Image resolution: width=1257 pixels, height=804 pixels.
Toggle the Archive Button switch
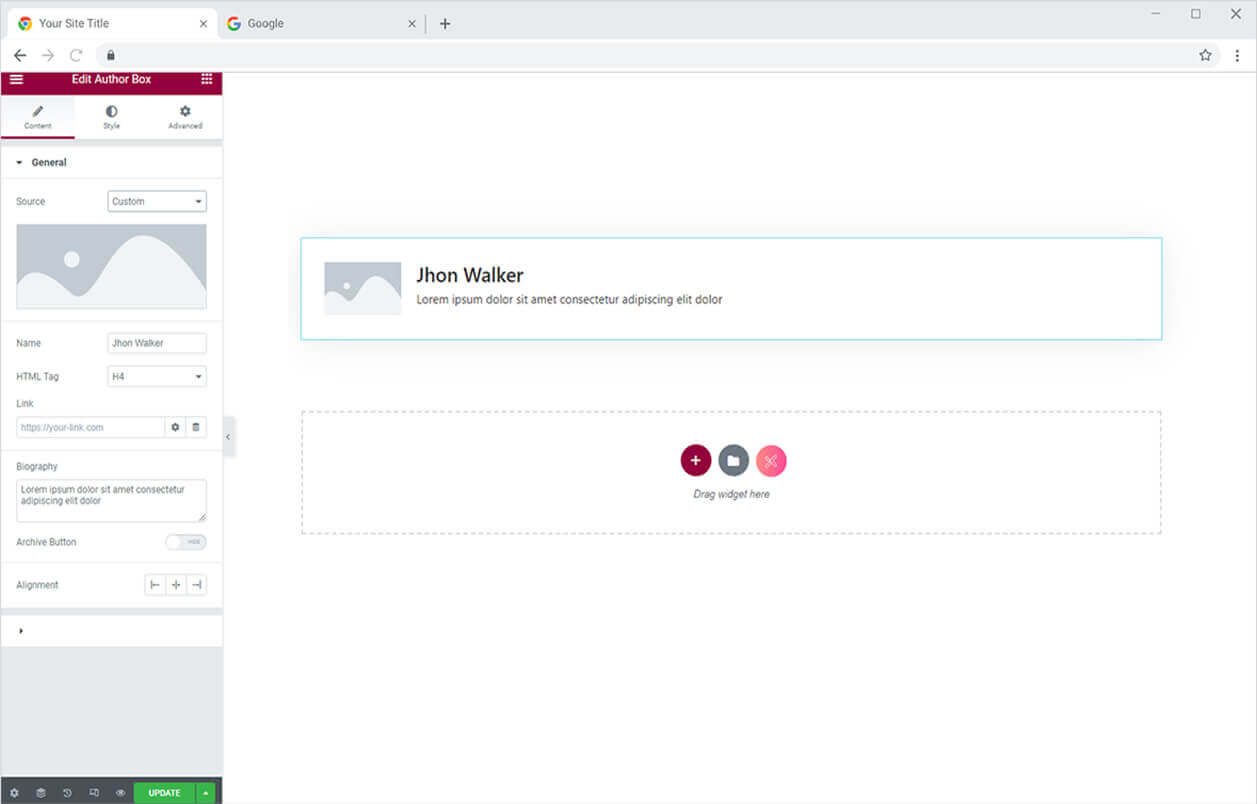point(185,542)
